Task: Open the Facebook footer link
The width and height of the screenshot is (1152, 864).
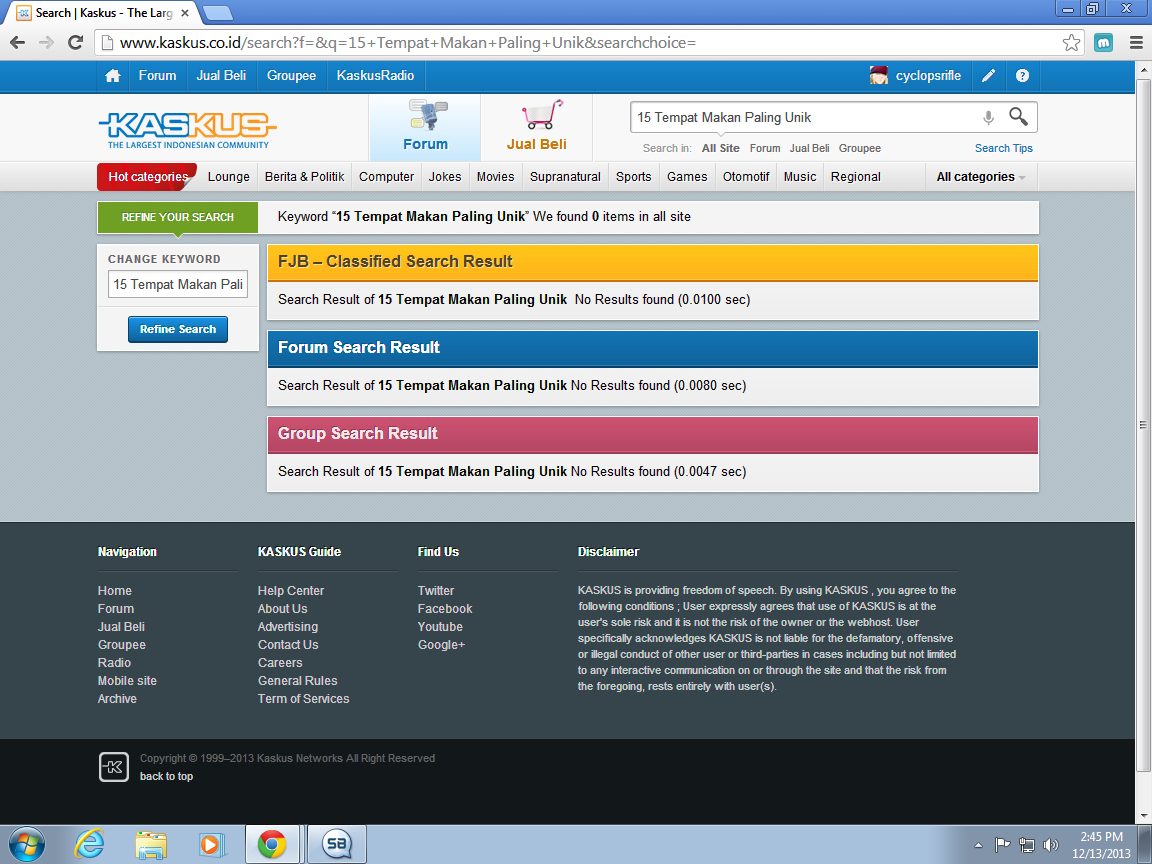Action: pos(444,609)
